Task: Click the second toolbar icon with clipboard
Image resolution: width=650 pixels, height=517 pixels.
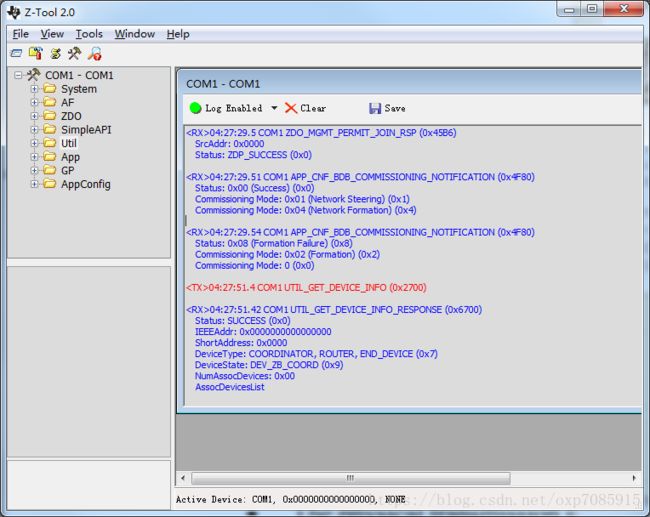Action: pos(36,53)
